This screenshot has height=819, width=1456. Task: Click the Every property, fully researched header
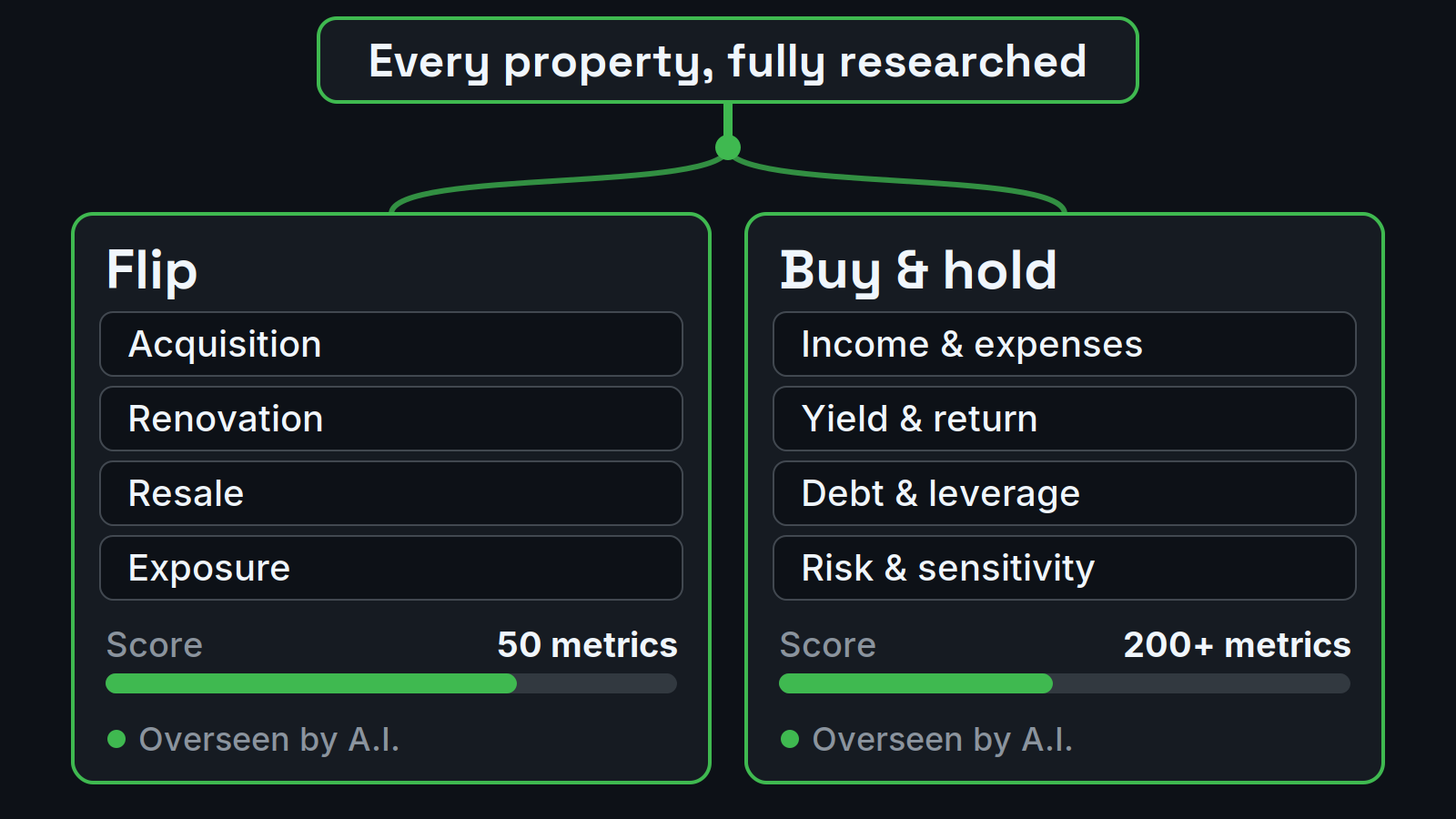pyautogui.click(x=728, y=61)
